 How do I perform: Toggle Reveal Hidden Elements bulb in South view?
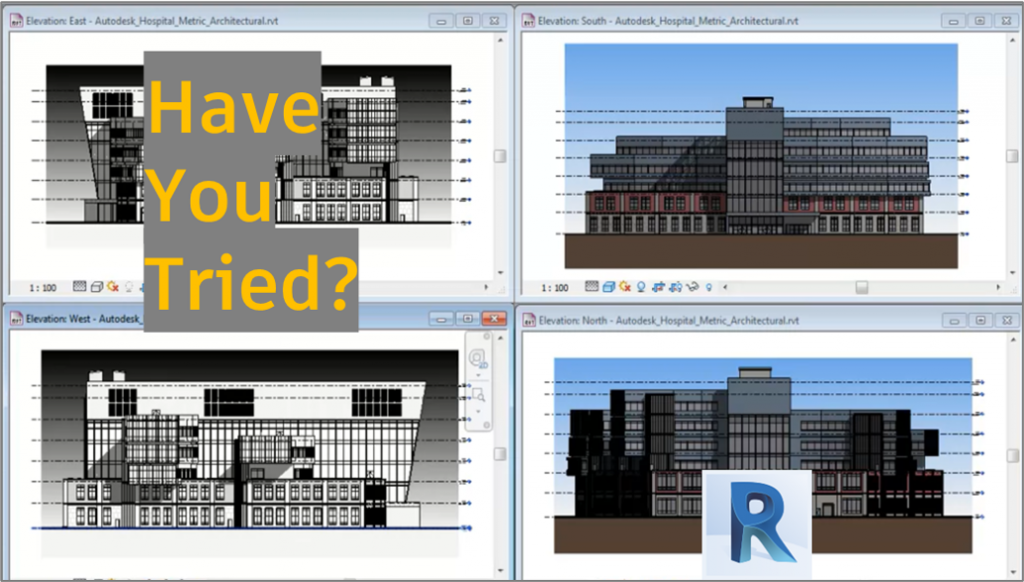click(x=709, y=287)
